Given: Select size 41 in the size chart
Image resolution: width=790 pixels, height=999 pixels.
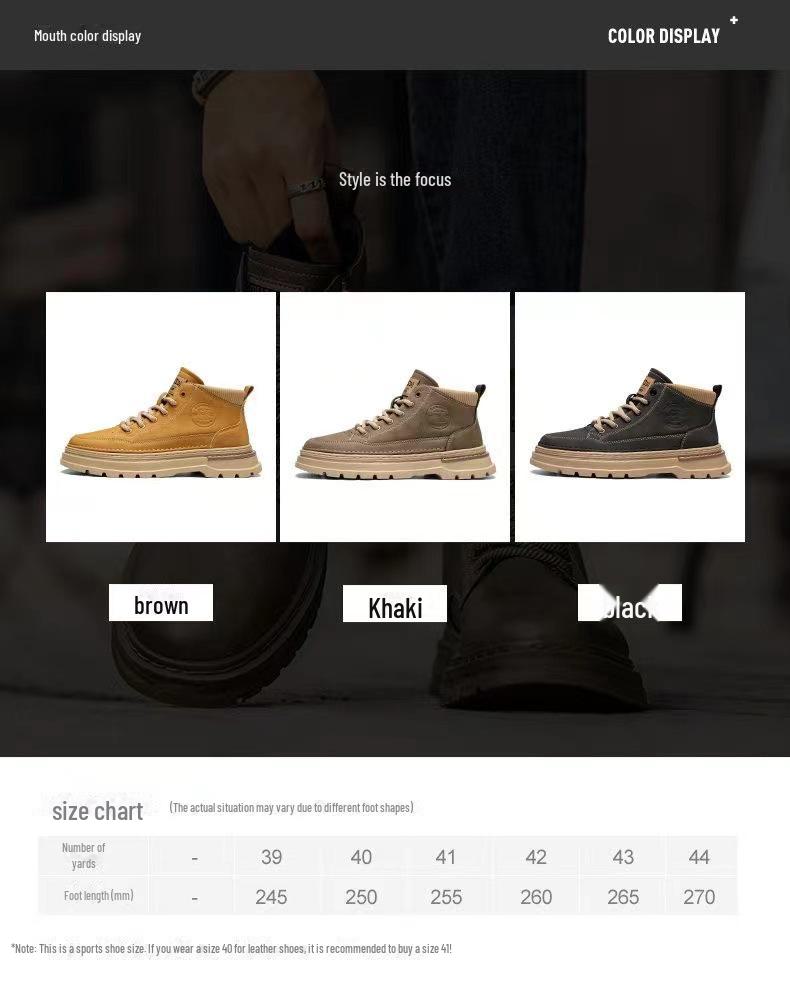Looking at the screenshot, I should (x=446, y=857).
